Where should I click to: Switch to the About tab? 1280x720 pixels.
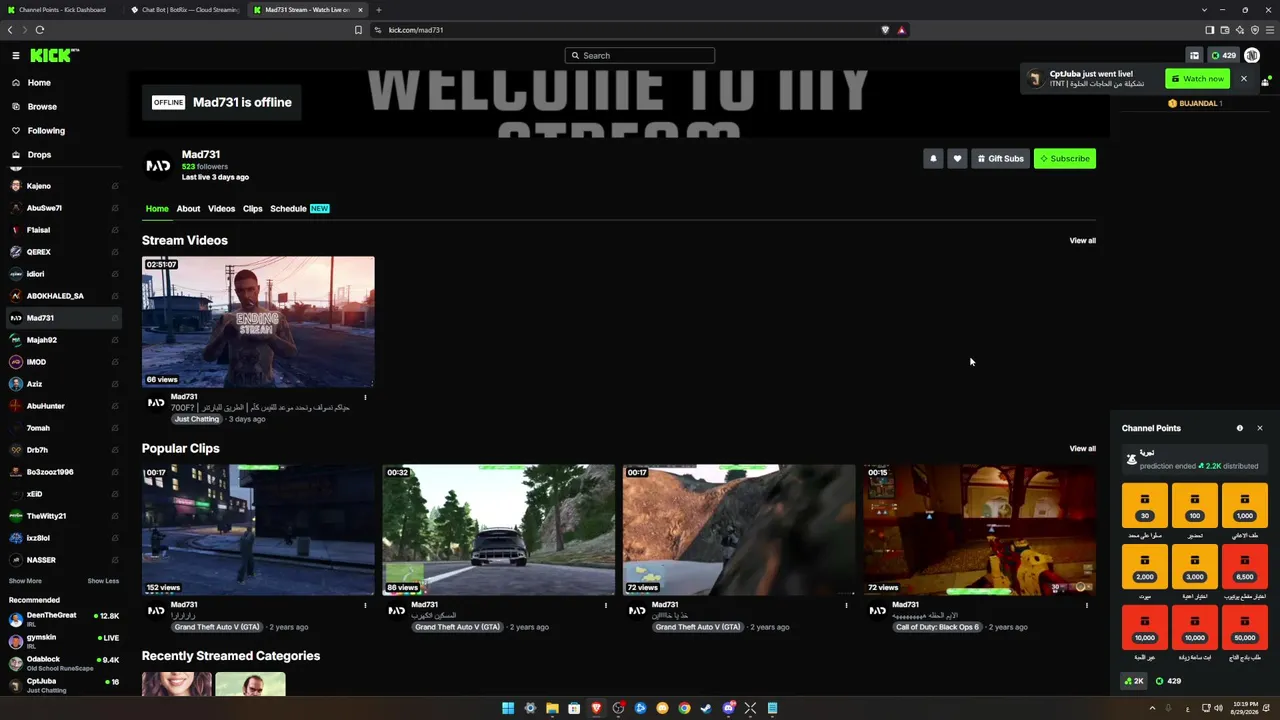pyautogui.click(x=188, y=209)
